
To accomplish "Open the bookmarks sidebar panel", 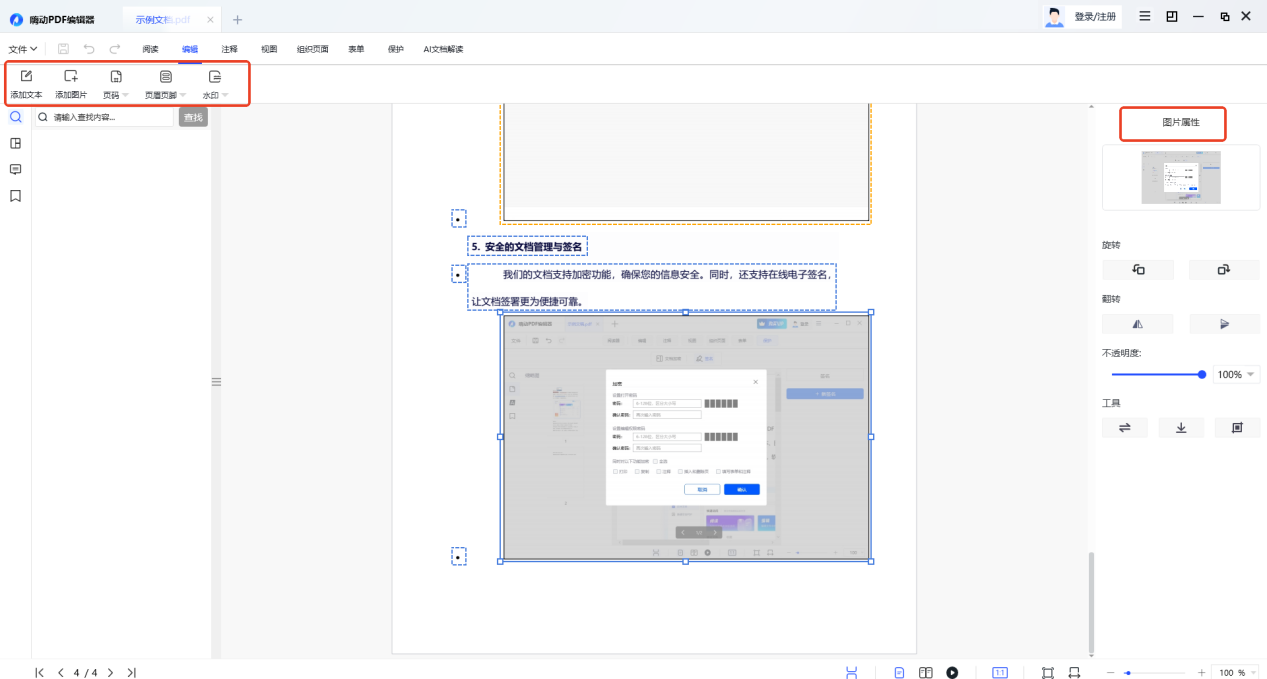I will pos(15,196).
